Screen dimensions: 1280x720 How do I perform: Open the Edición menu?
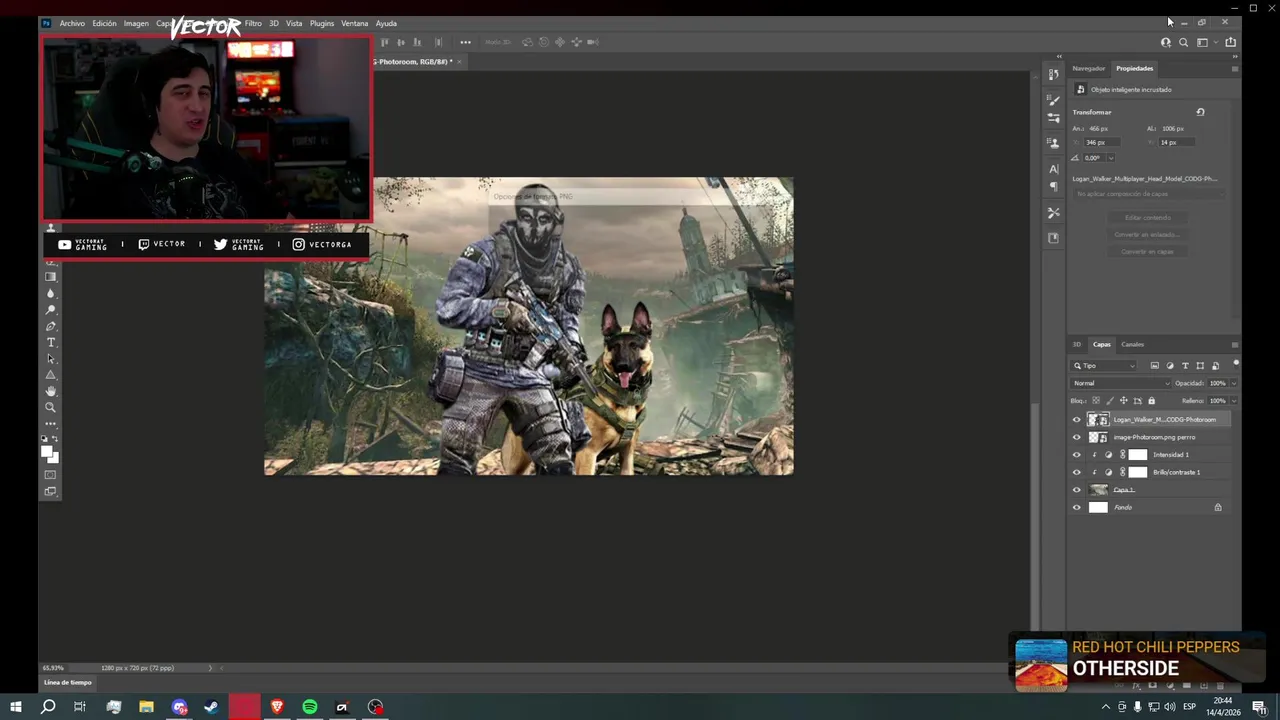pyautogui.click(x=104, y=23)
